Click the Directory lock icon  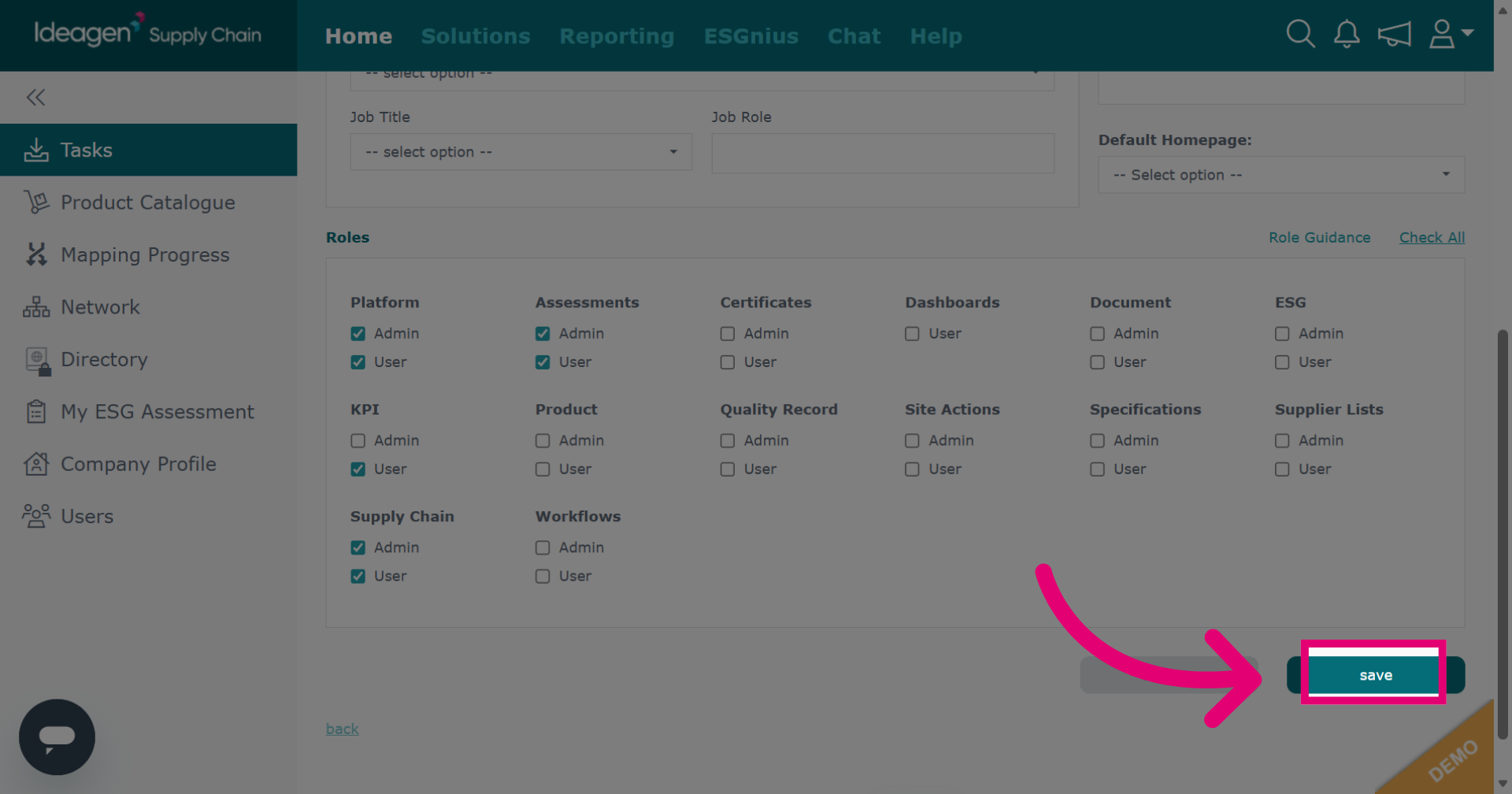click(38, 361)
